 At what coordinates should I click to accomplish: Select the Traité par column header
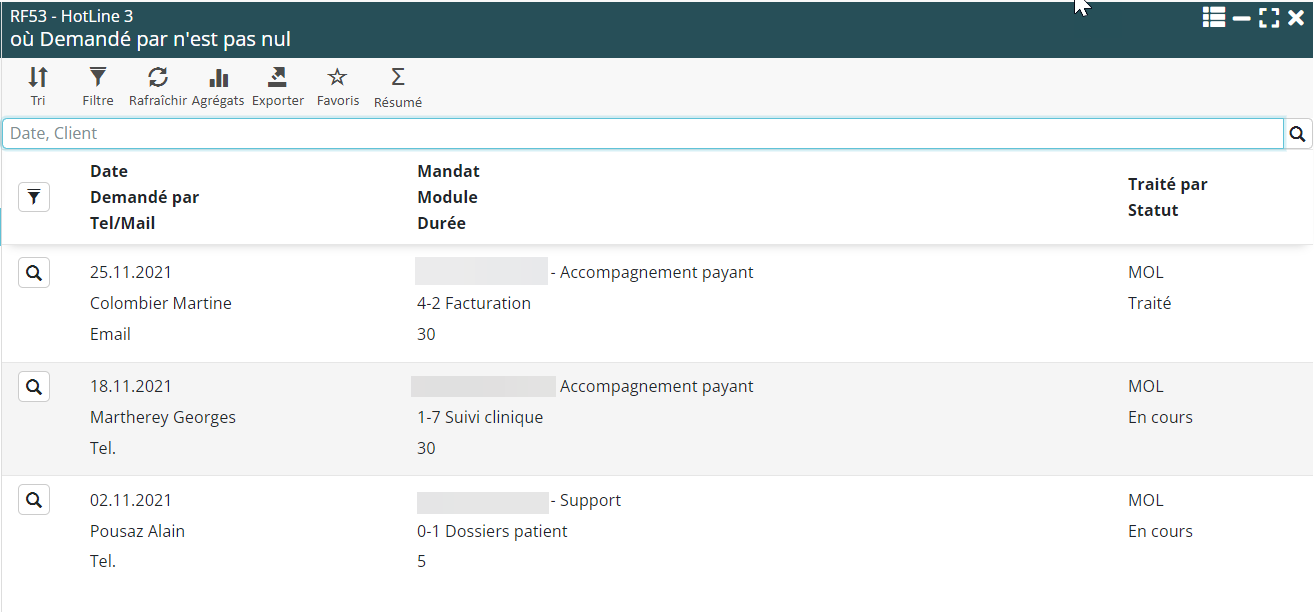pos(1167,184)
